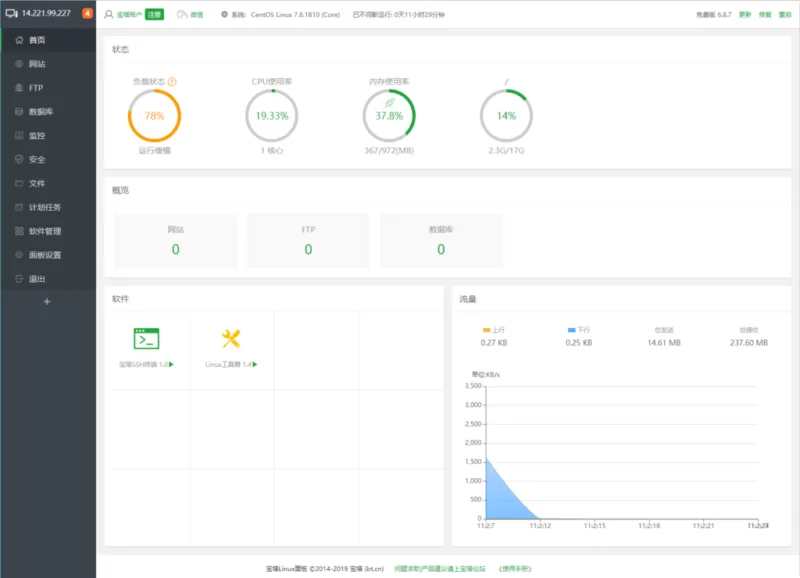Click the 更新 link at top right
Screen dimensions: 800x578
point(744,15)
